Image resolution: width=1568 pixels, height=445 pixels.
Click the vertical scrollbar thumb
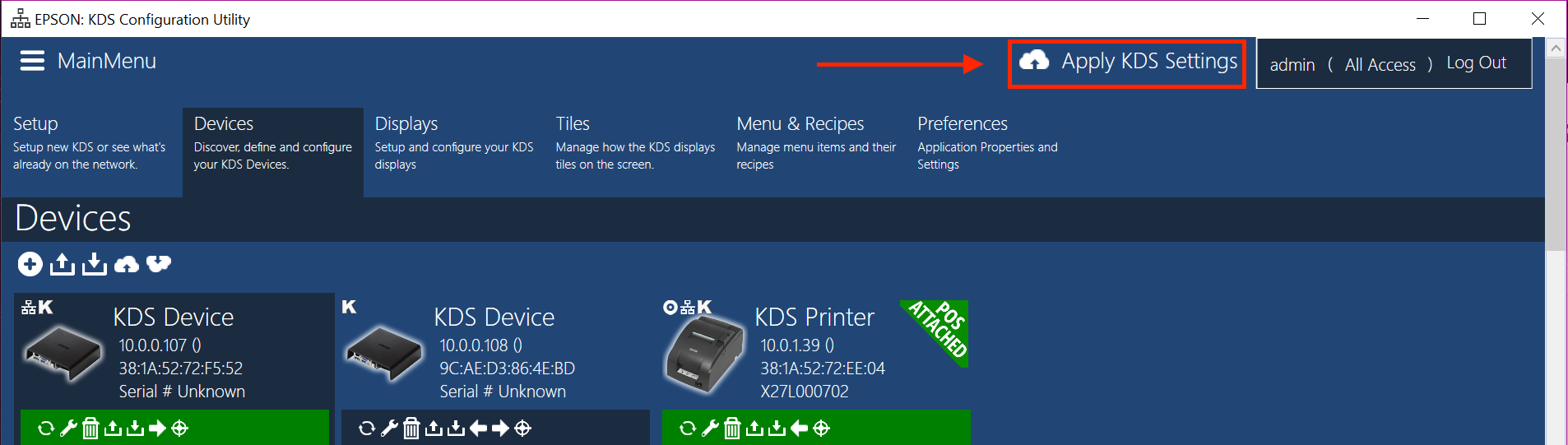(x=1556, y=154)
